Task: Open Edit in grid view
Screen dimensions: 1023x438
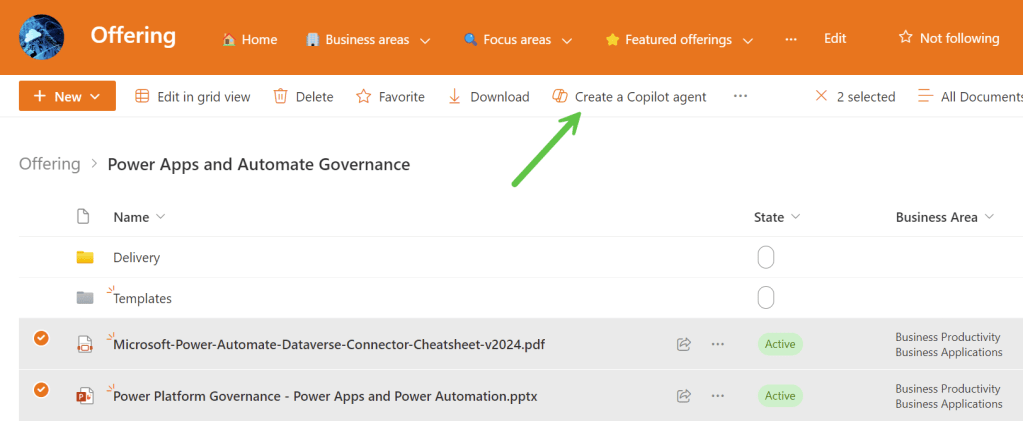Action: click(x=193, y=96)
